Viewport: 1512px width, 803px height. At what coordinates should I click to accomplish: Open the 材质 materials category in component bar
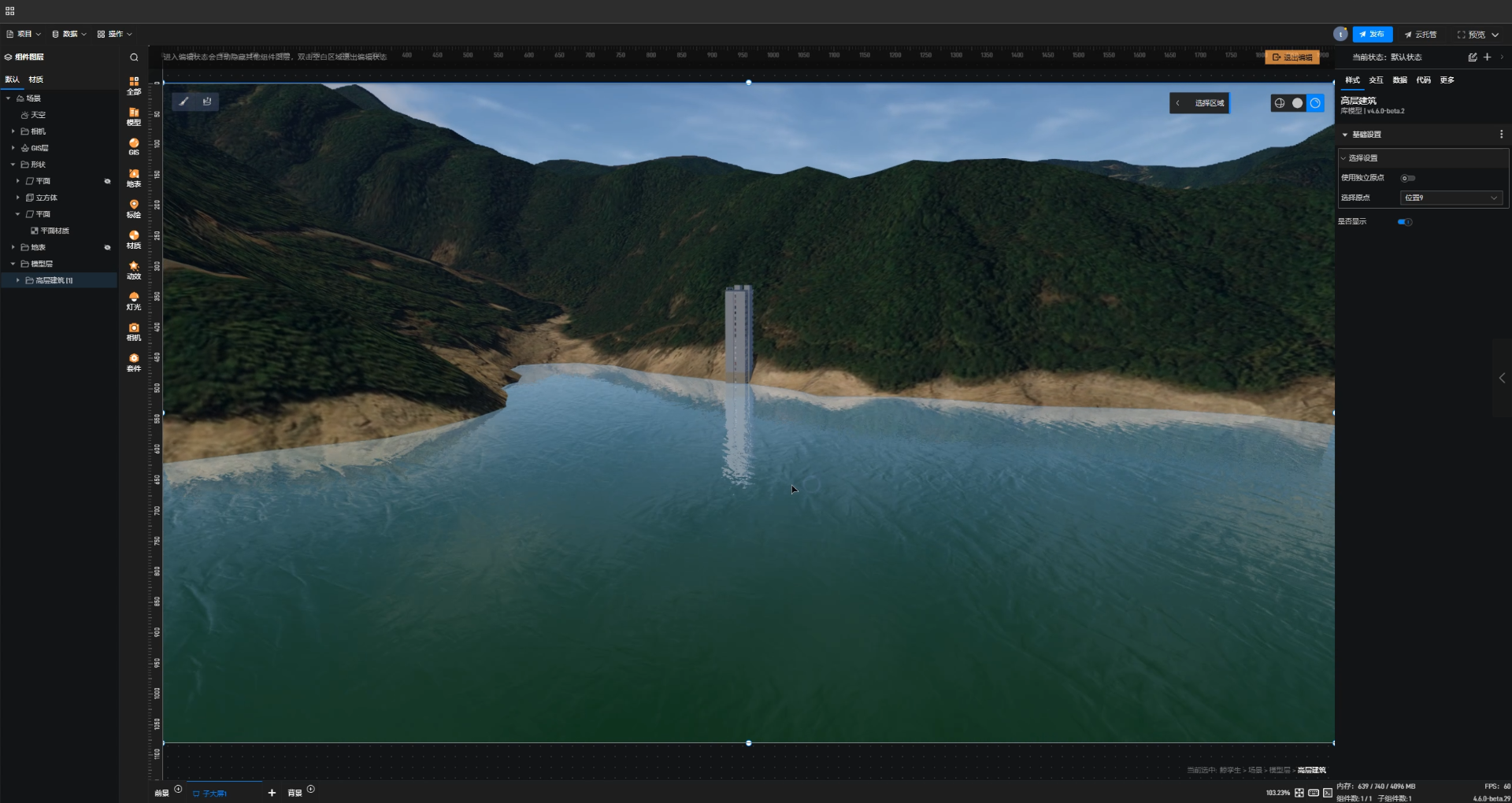(132, 239)
